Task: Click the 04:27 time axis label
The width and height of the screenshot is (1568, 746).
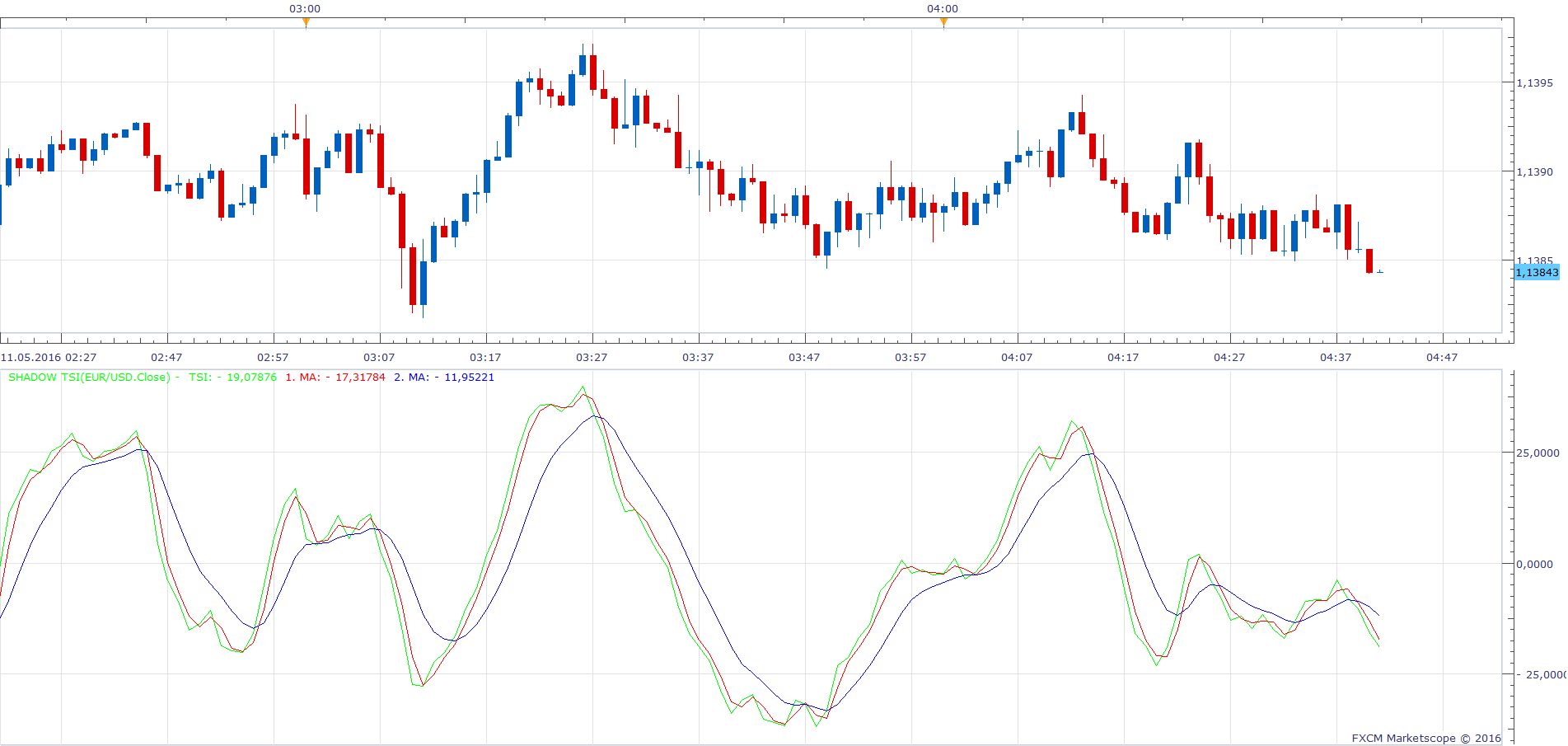Action: point(1229,358)
